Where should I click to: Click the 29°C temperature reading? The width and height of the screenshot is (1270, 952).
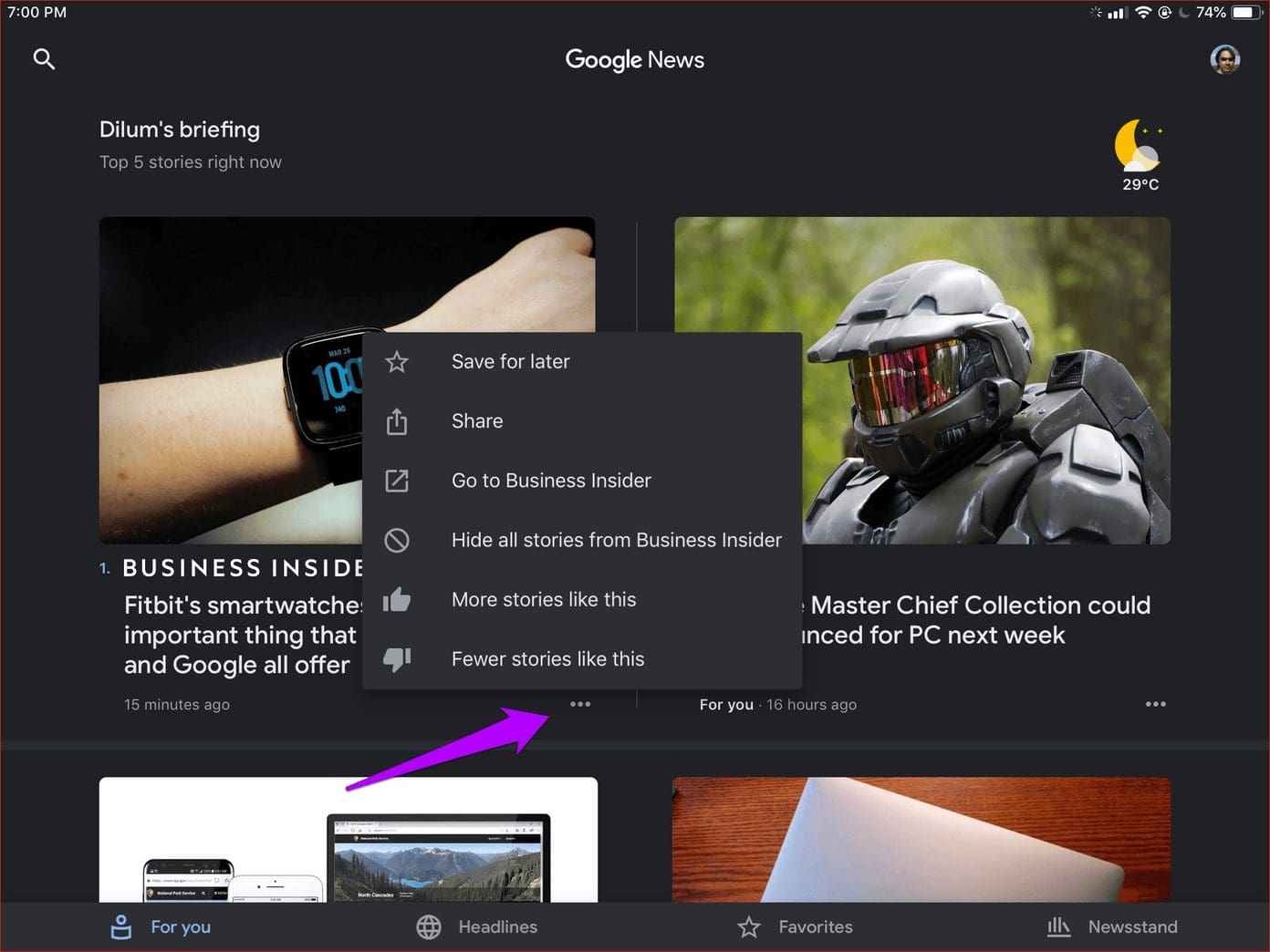[x=1140, y=184]
